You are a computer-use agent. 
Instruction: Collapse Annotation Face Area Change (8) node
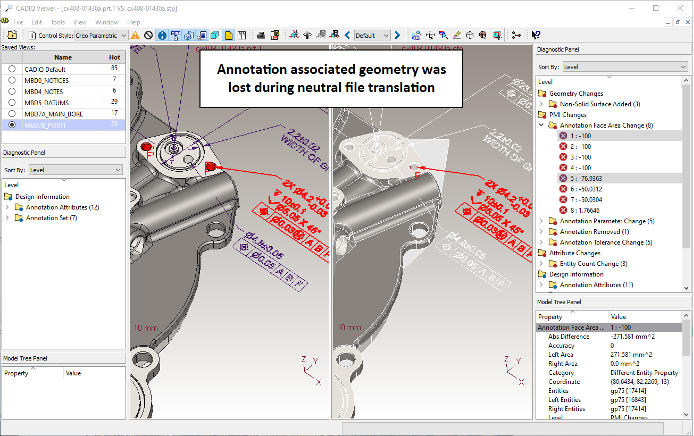pyautogui.click(x=541, y=125)
